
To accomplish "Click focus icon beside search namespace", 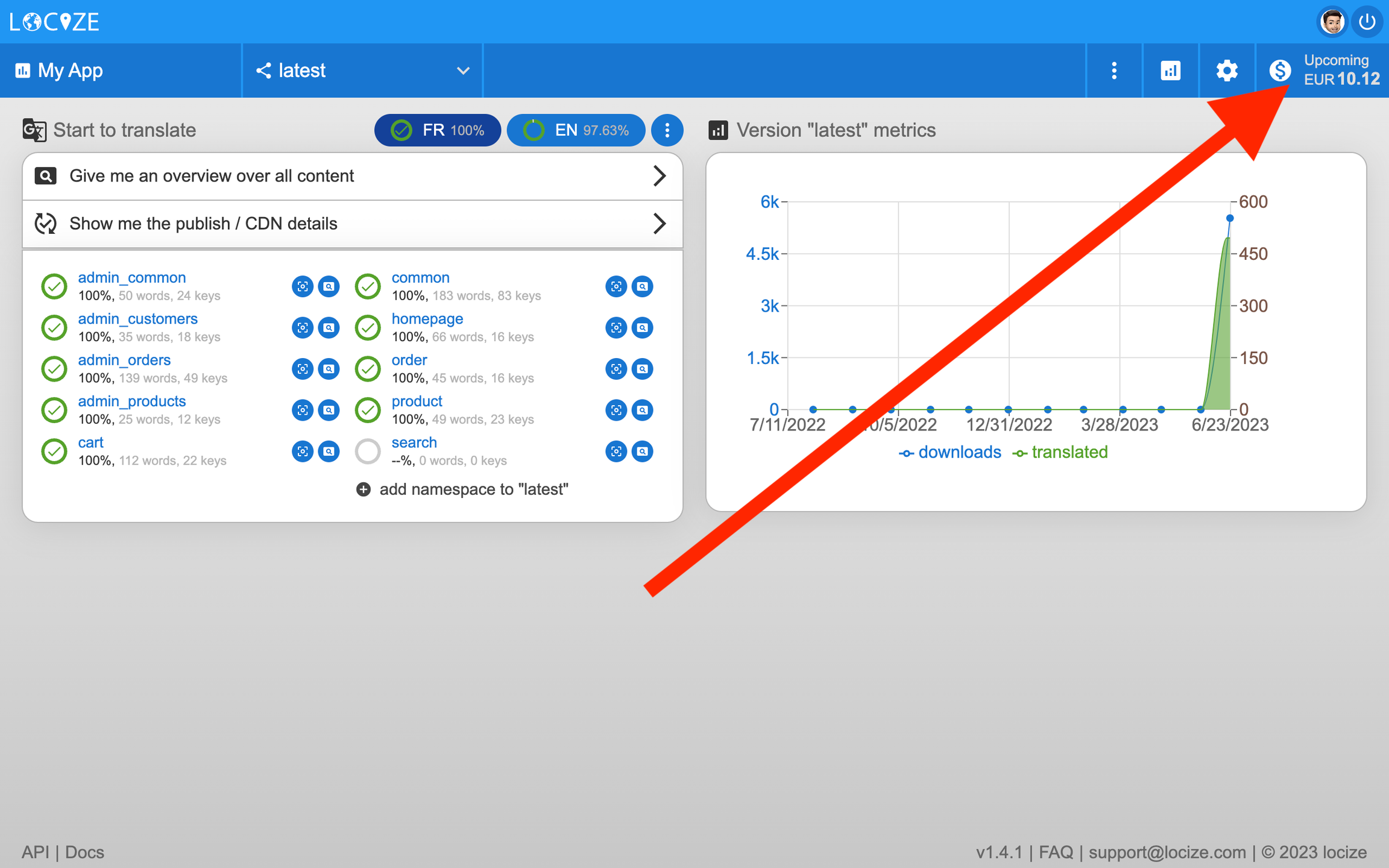I will coord(616,451).
